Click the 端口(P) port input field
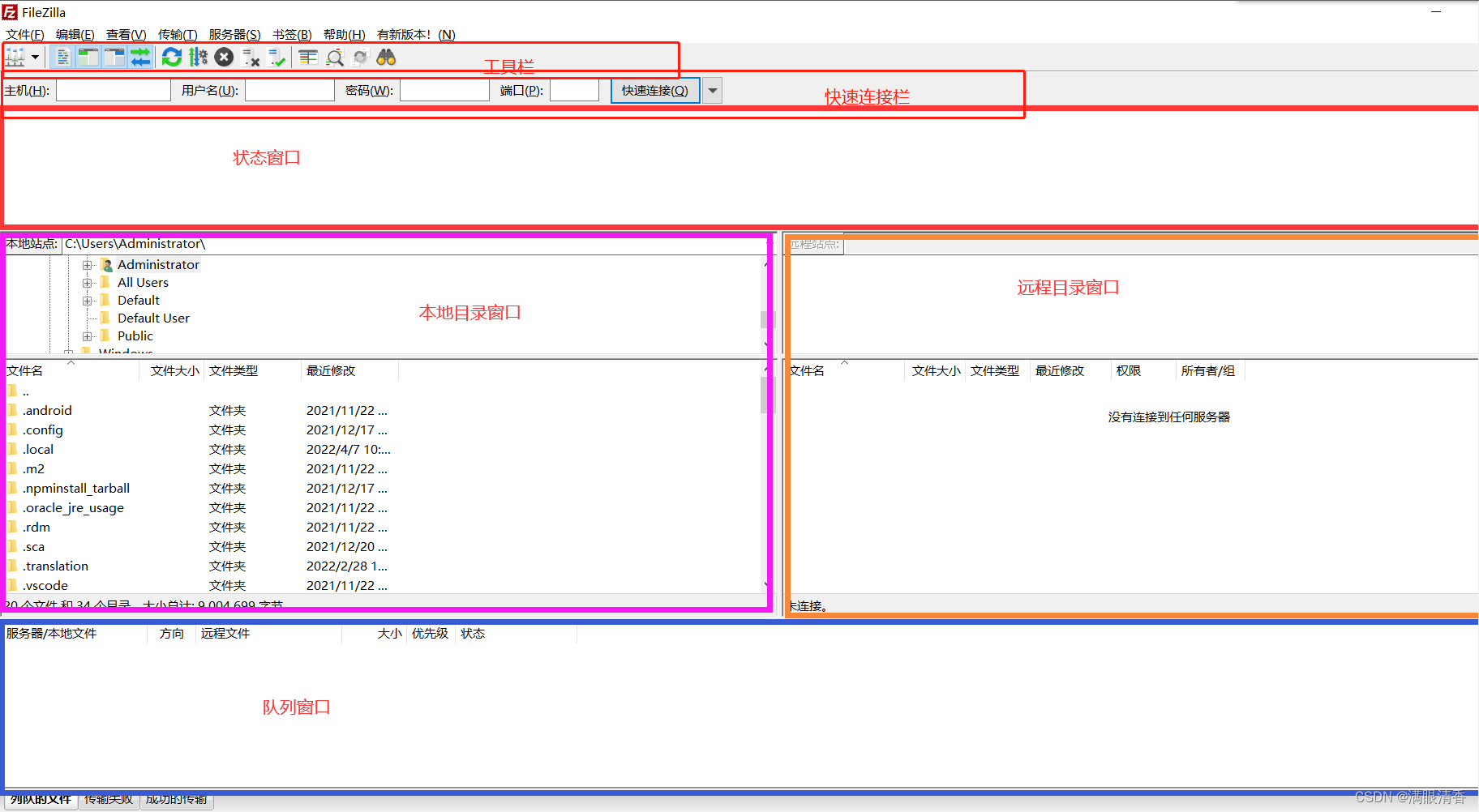1479x812 pixels. [574, 91]
